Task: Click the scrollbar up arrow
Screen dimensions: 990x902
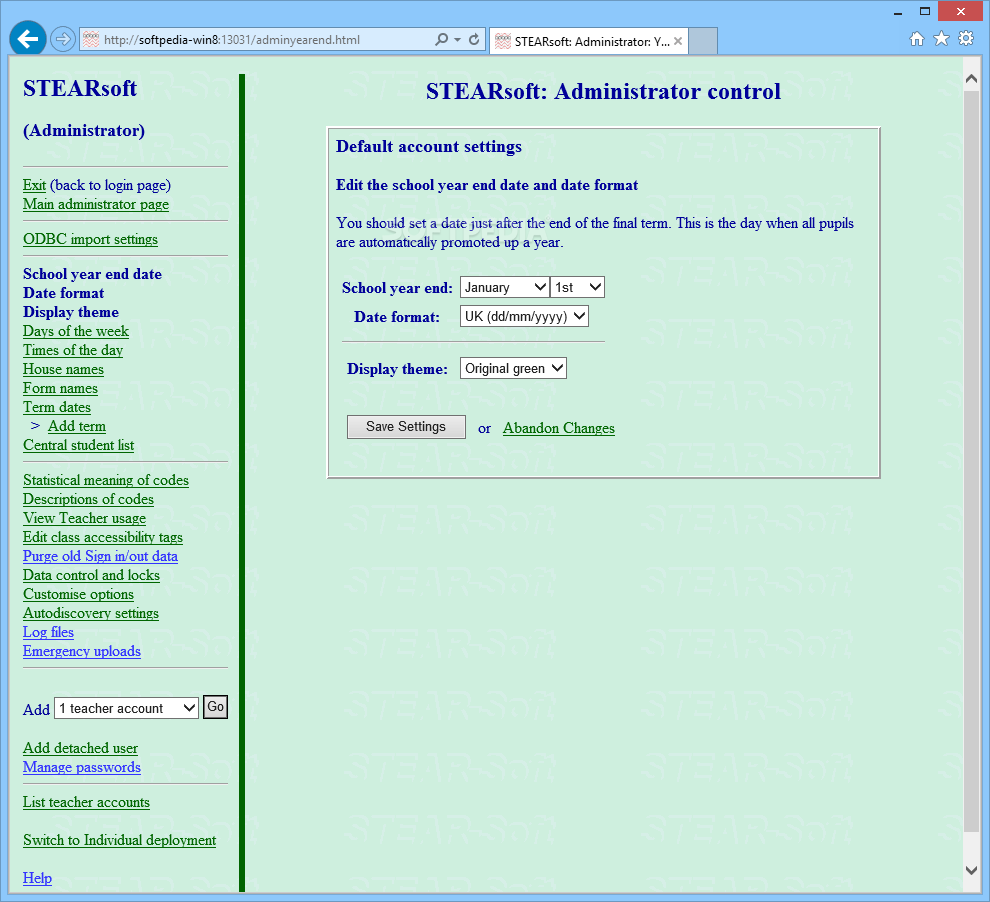Action: (x=972, y=79)
